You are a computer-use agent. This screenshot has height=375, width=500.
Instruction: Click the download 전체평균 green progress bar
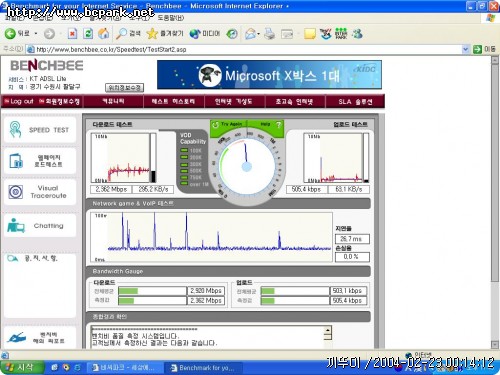(x=128, y=291)
